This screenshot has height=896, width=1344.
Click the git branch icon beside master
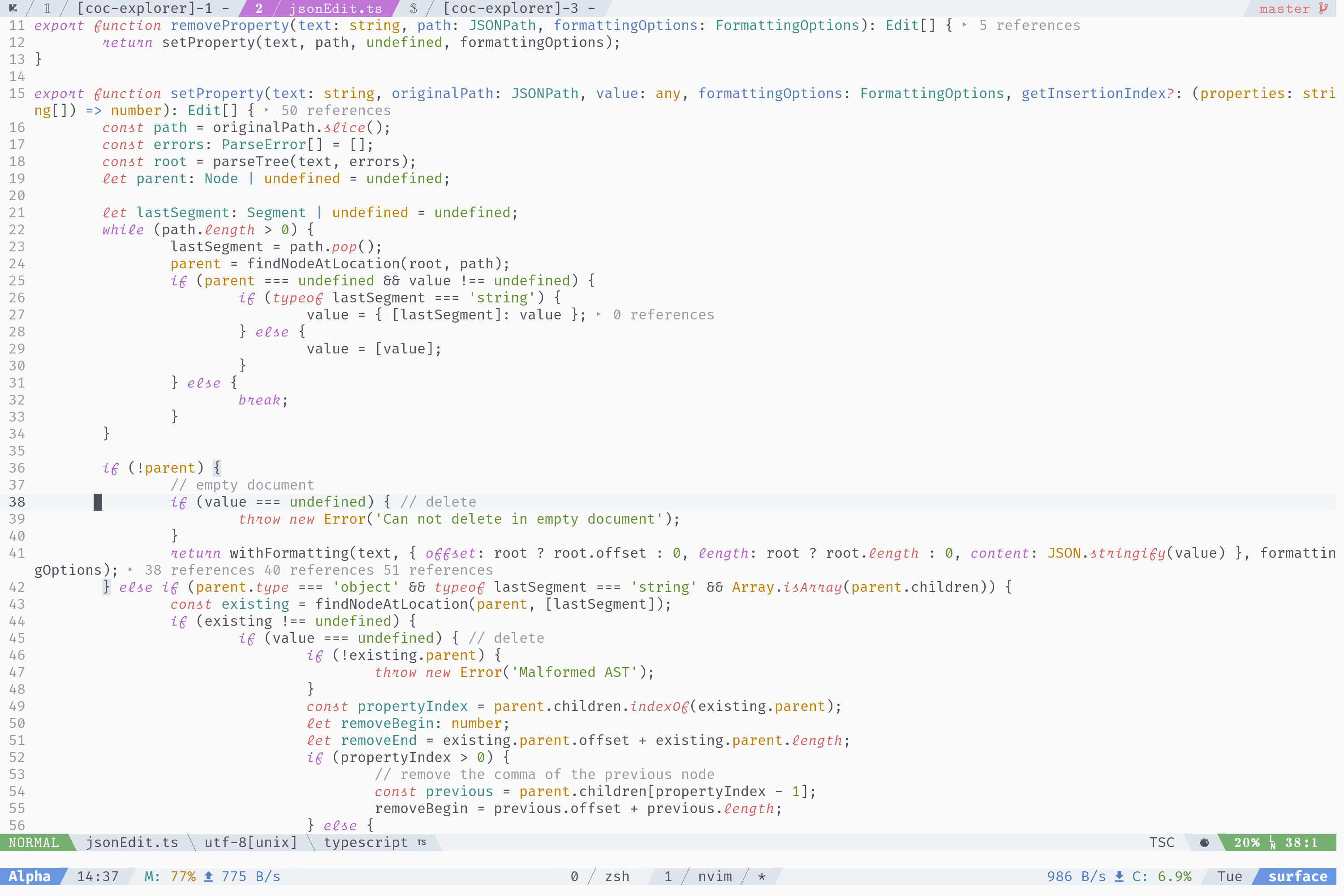click(1323, 8)
